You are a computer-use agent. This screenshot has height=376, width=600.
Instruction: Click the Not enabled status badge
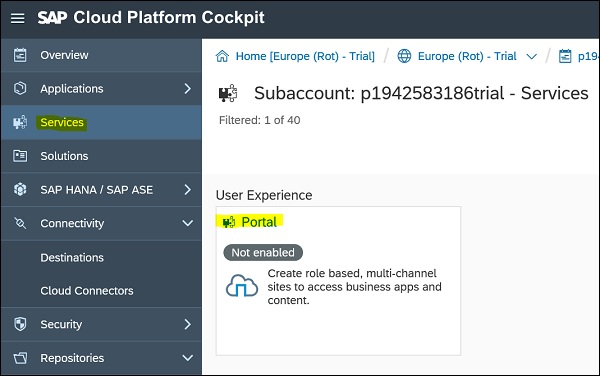coord(263,252)
